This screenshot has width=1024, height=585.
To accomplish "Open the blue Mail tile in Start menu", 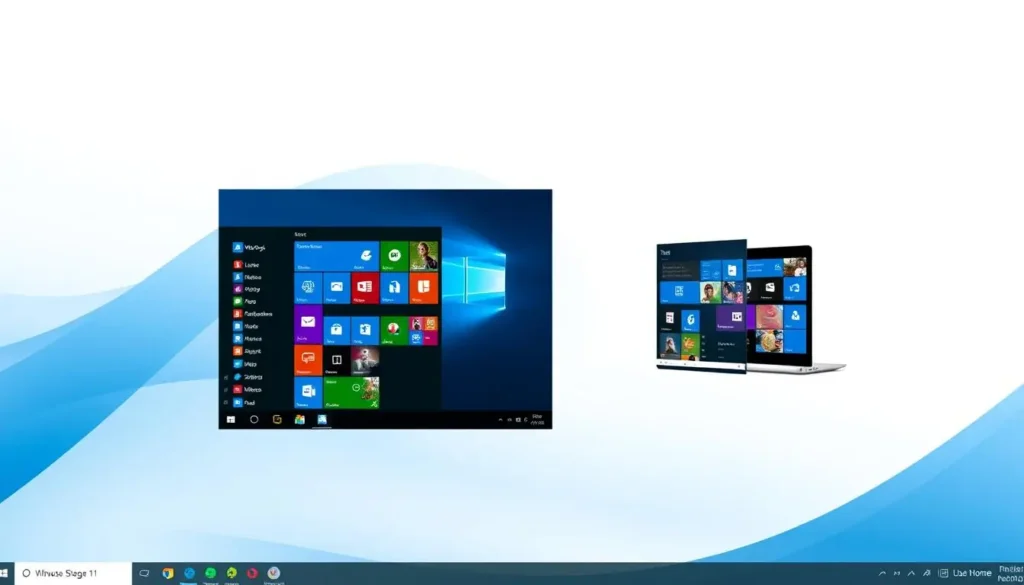I will (308, 323).
